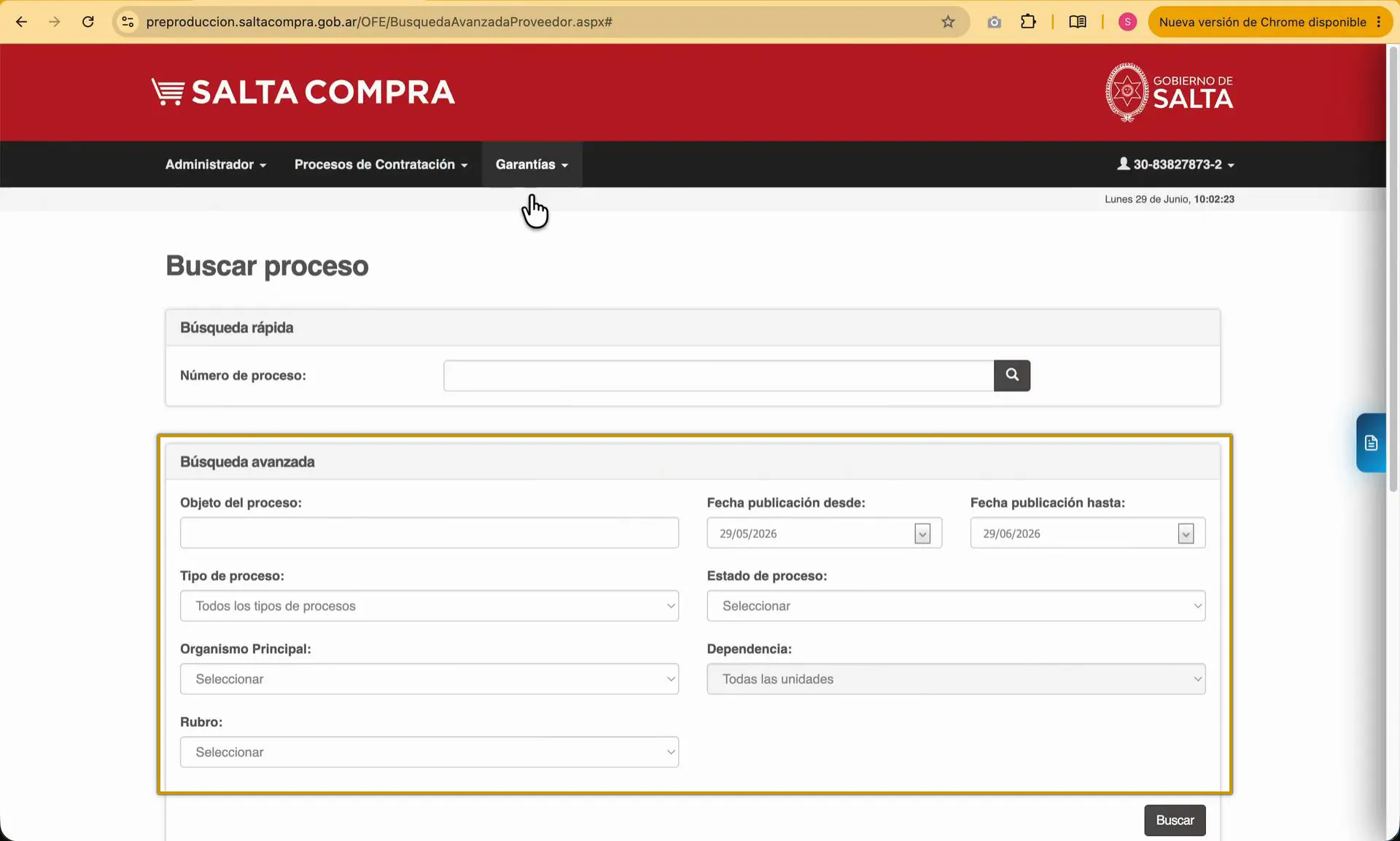Viewport: 1400px width, 841px height.
Task: Open site information icon in address bar
Action: pyautogui.click(x=128, y=22)
